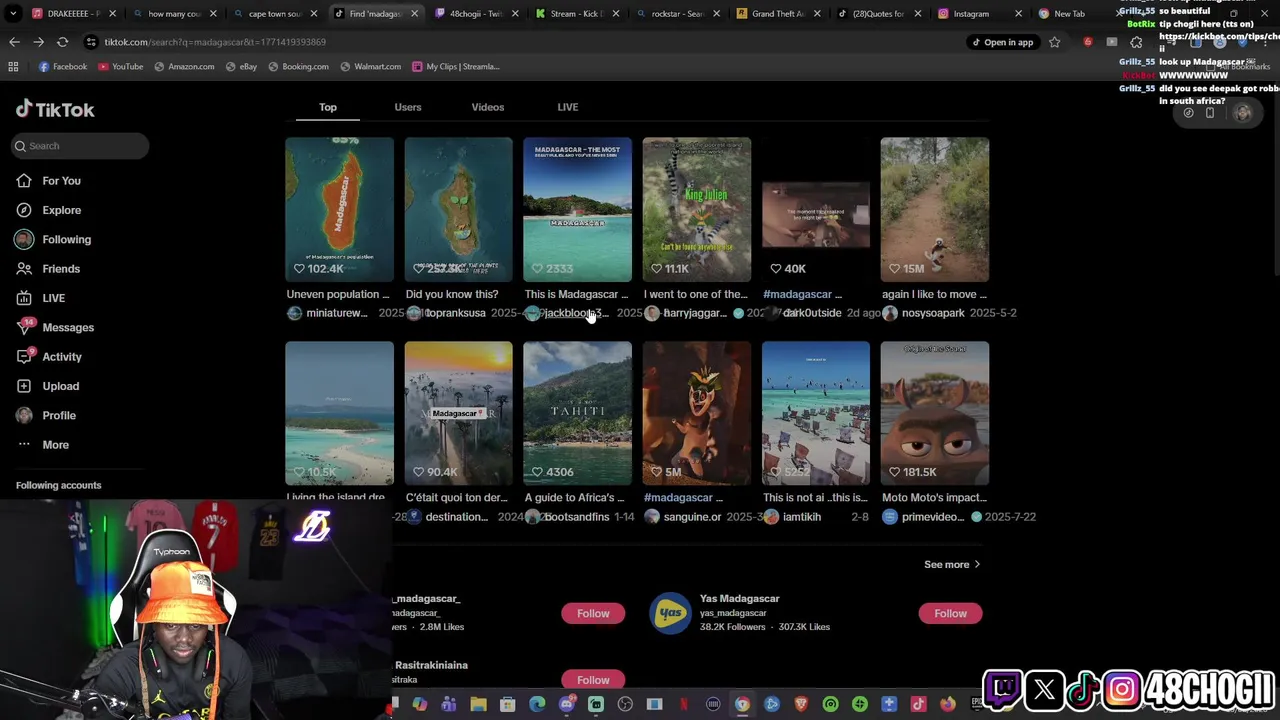
Task: Open the Friends page
Action: coord(48,269)
